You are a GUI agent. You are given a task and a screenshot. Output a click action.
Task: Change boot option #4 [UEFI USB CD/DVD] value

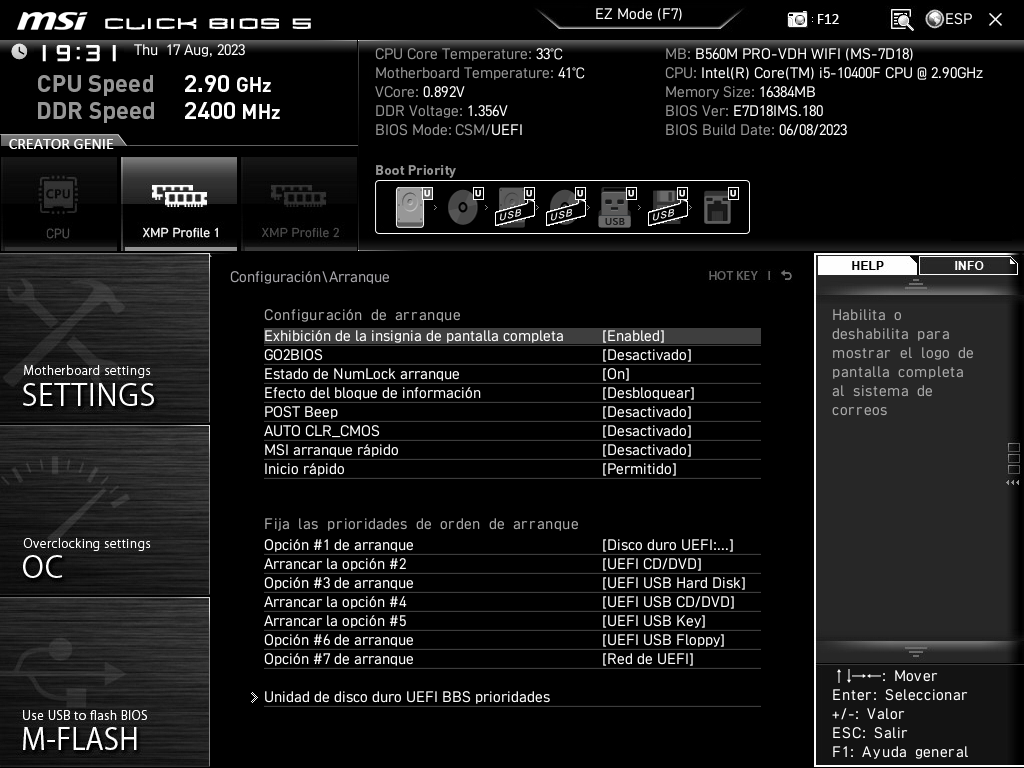pos(668,601)
